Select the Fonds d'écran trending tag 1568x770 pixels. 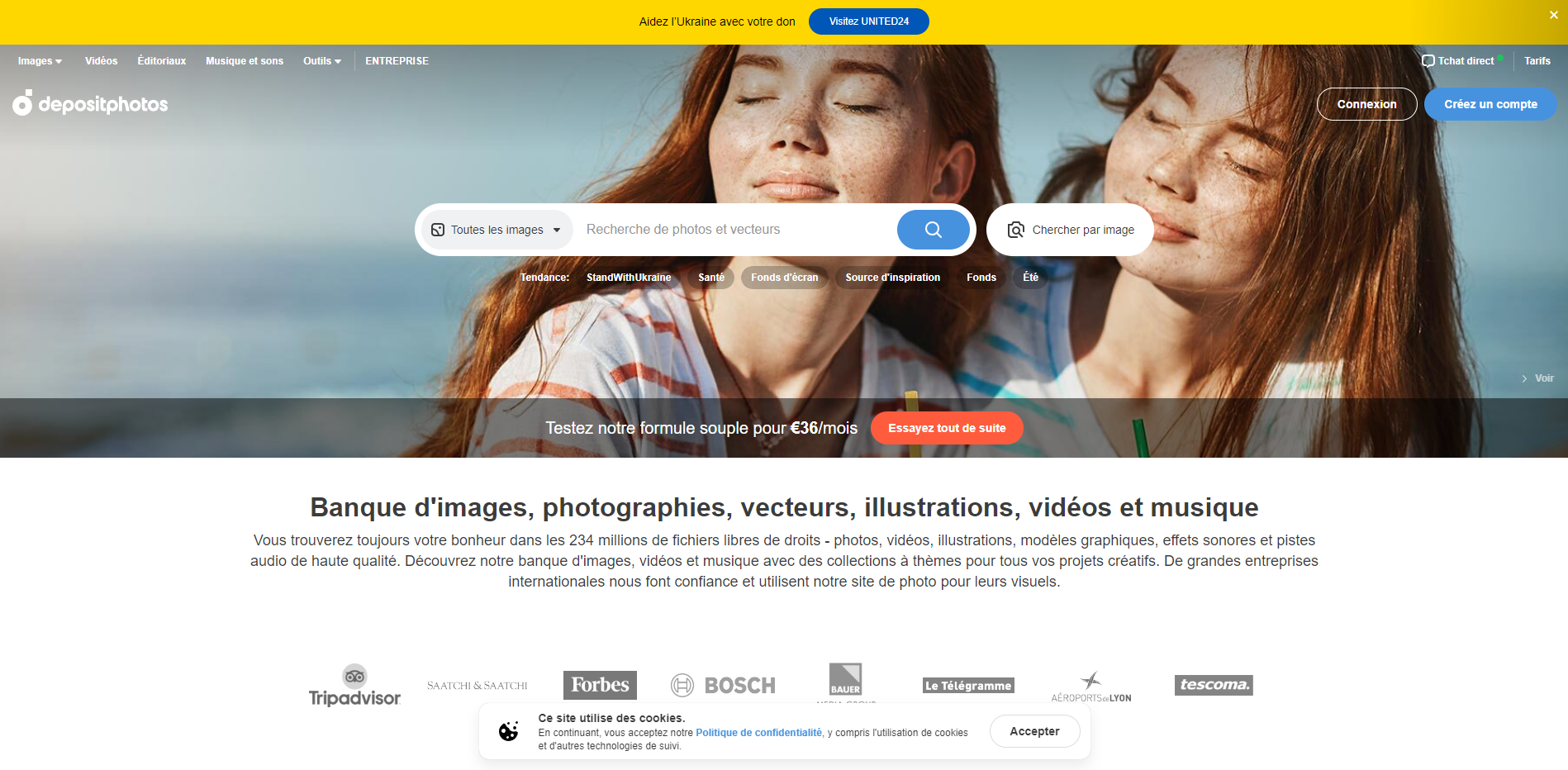784,278
